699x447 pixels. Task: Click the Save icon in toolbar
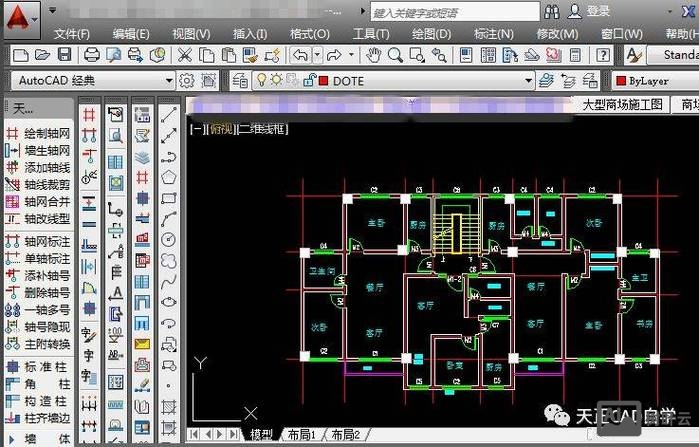point(64,55)
